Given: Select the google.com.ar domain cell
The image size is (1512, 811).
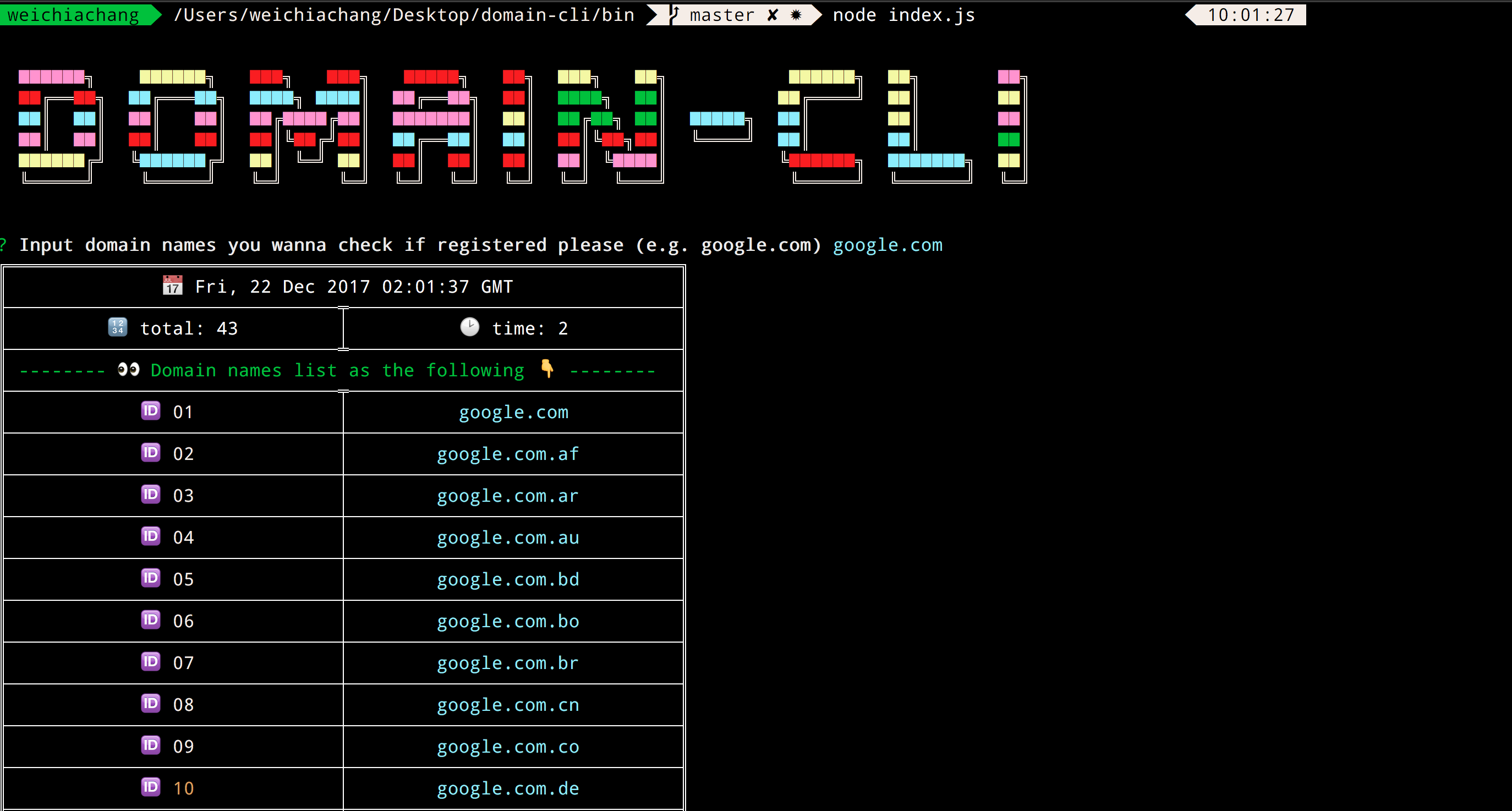Looking at the screenshot, I should pos(513,496).
